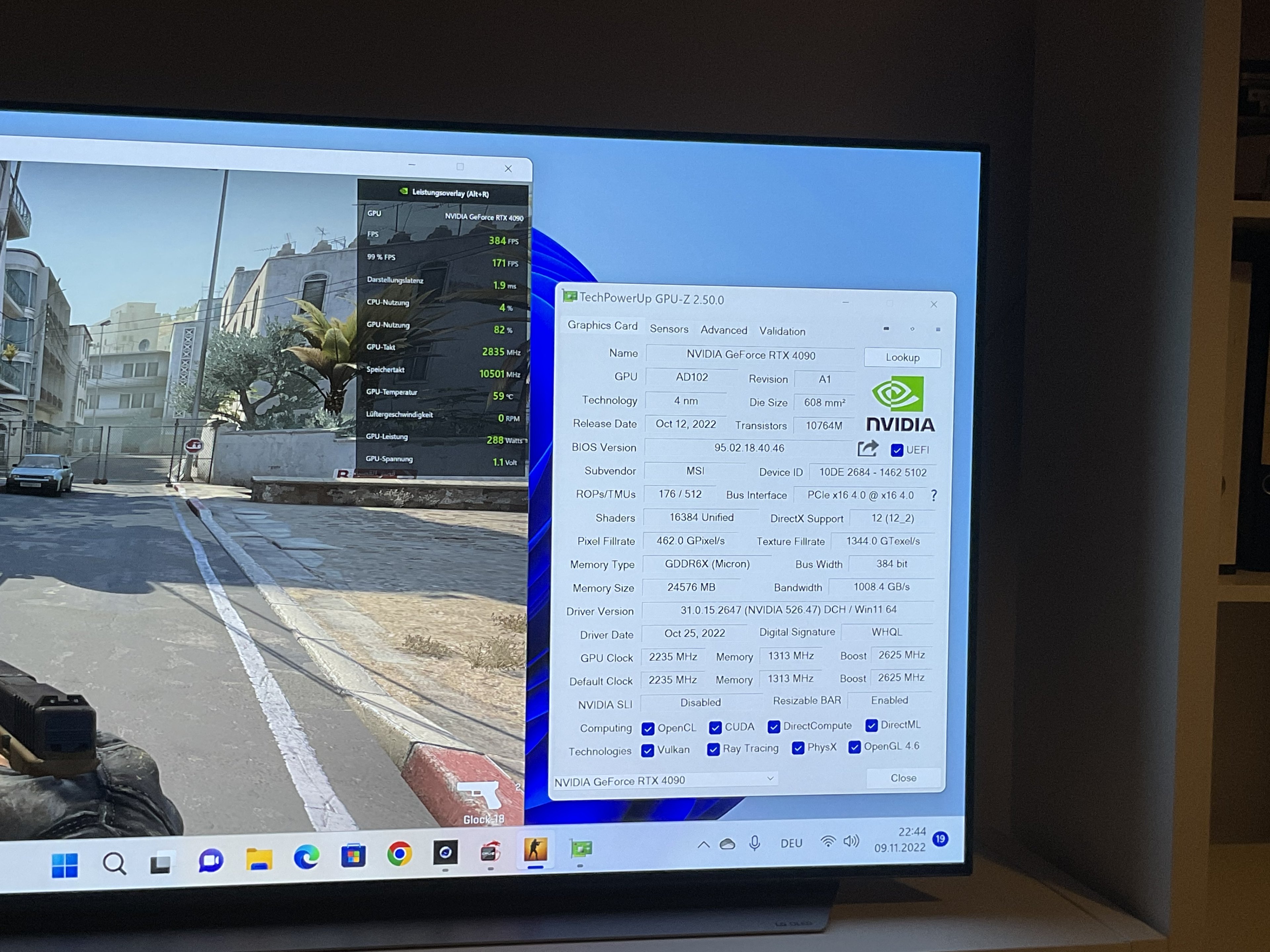Open the GPU-Z hamburger menu icon
The image size is (1270, 952).
[938, 329]
